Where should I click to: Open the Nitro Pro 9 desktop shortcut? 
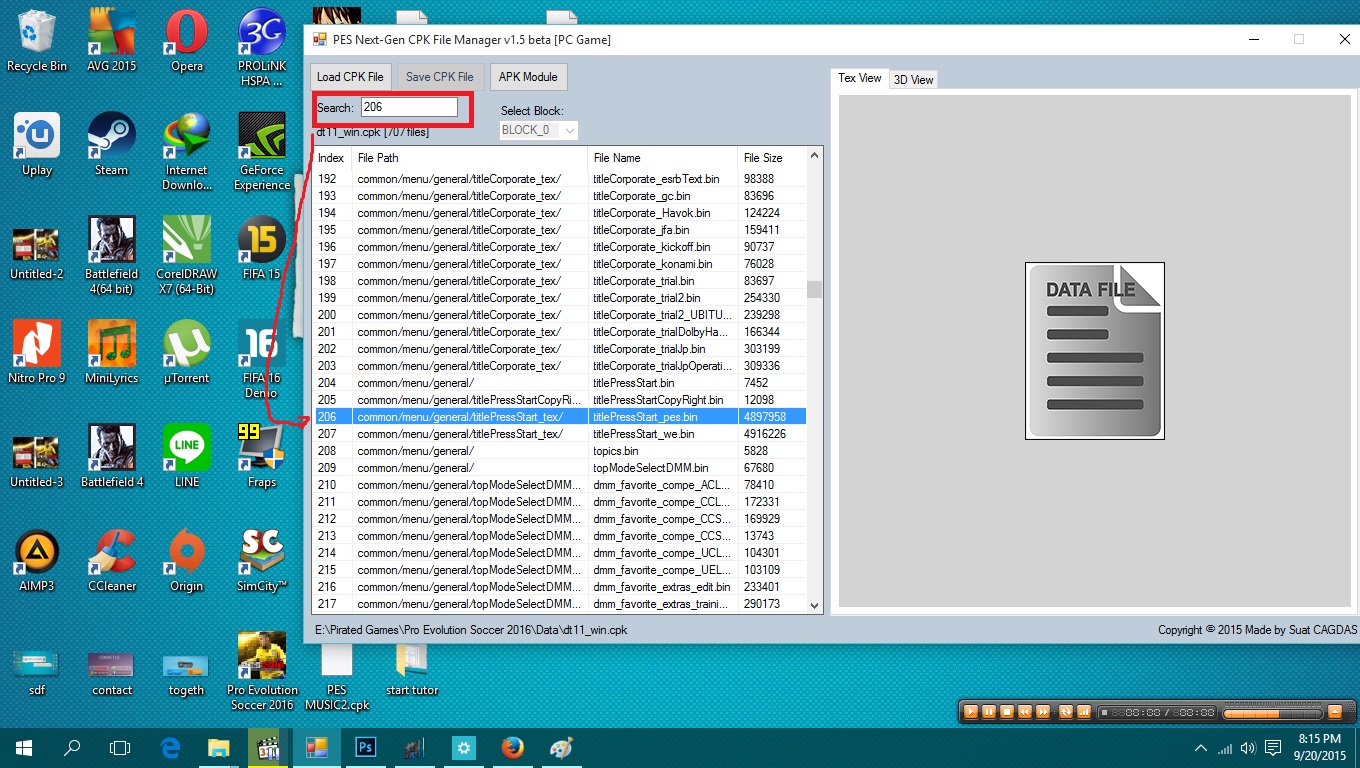pyautogui.click(x=37, y=352)
